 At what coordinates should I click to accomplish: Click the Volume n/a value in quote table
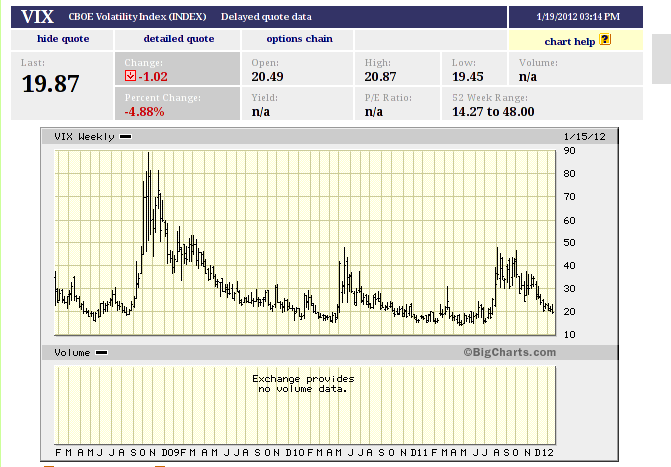(x=528, y=77)
